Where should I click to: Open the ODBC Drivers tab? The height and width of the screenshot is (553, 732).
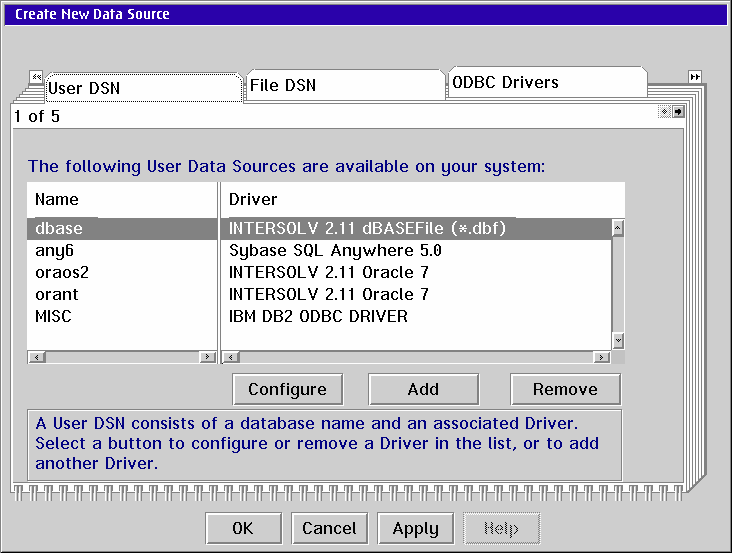(548, 82)
